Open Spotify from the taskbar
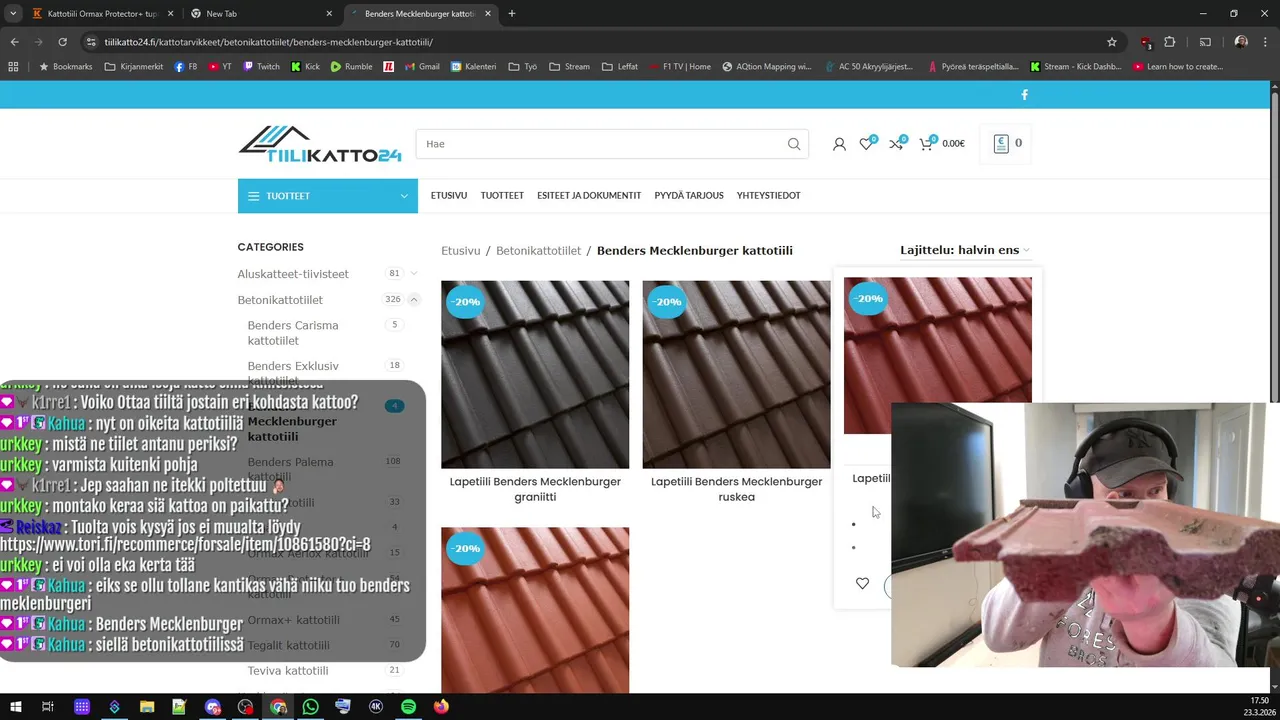Screen dimensions: 1280x720 click(x=408, y=707)
